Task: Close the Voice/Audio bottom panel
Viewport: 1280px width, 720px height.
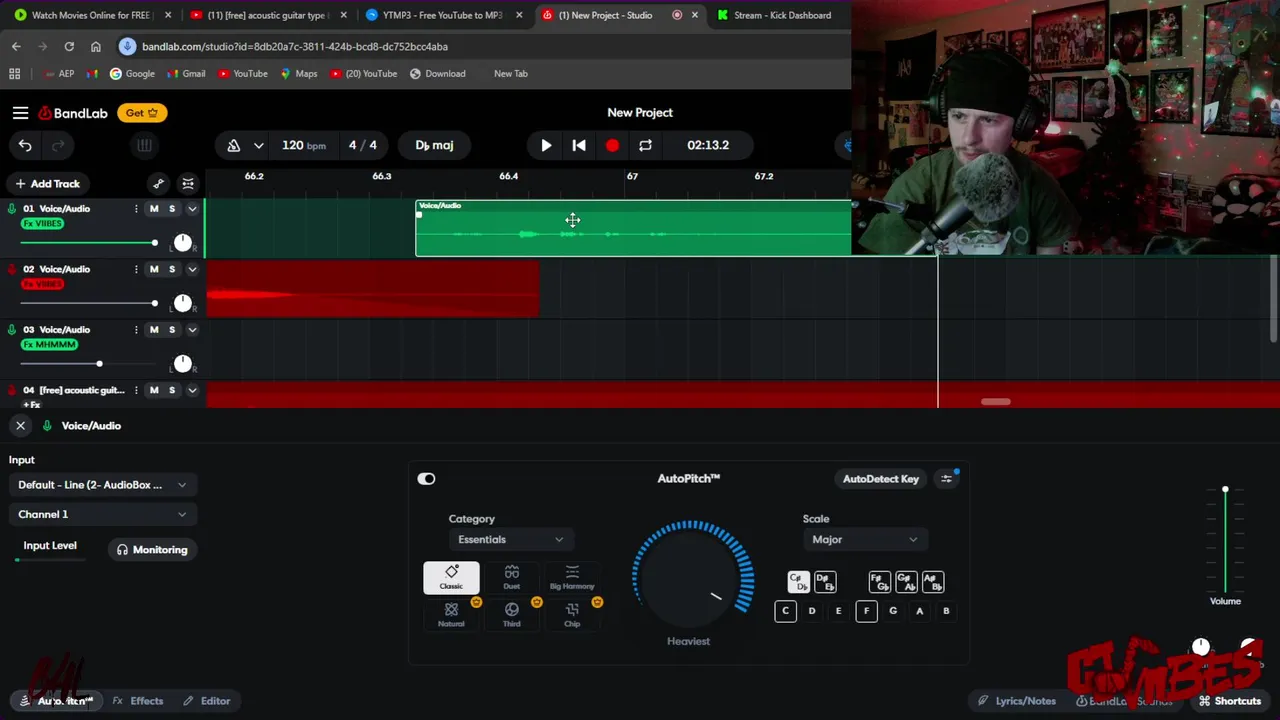Action: pos(20,426)
